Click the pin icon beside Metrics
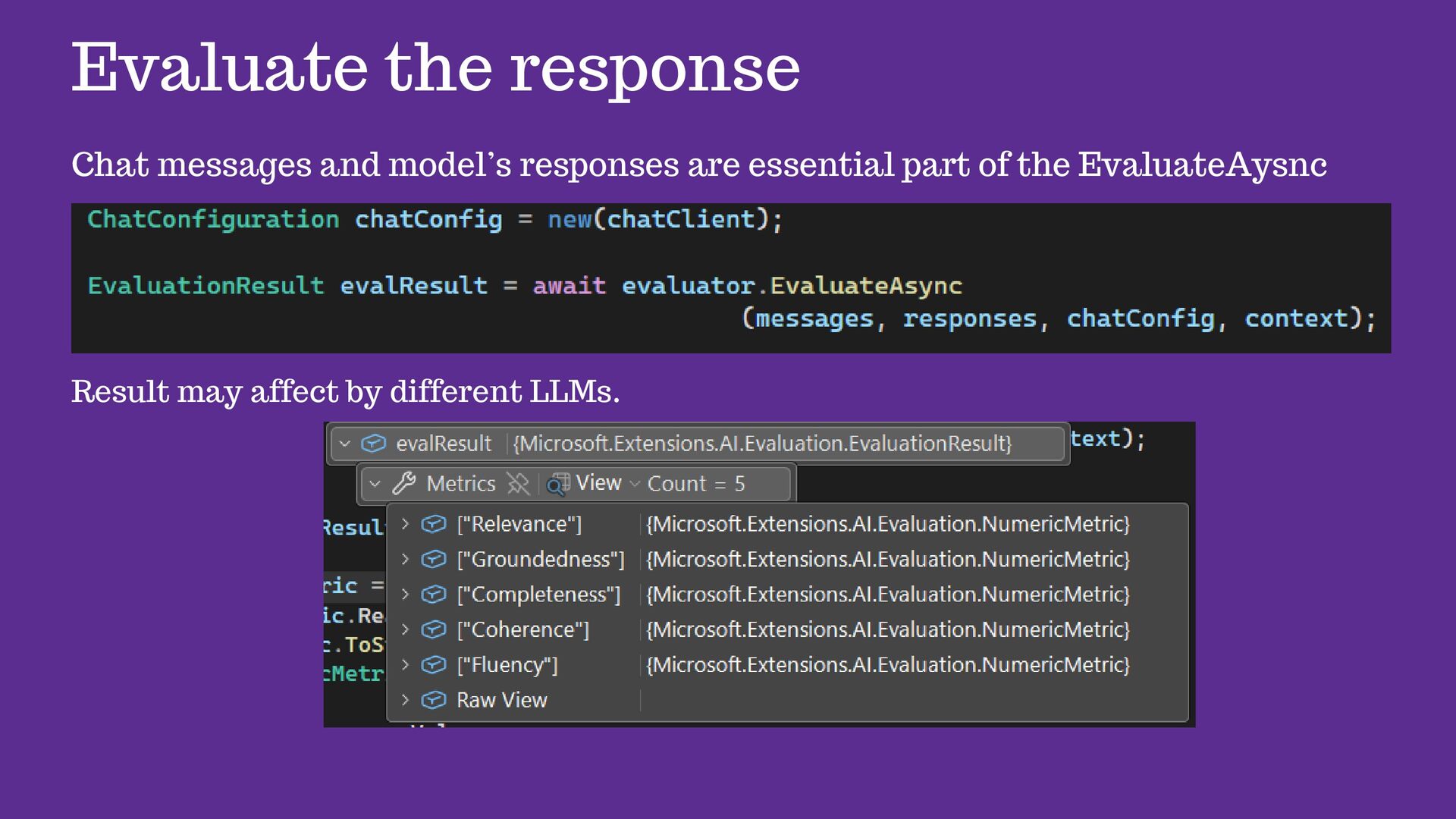 518,483
